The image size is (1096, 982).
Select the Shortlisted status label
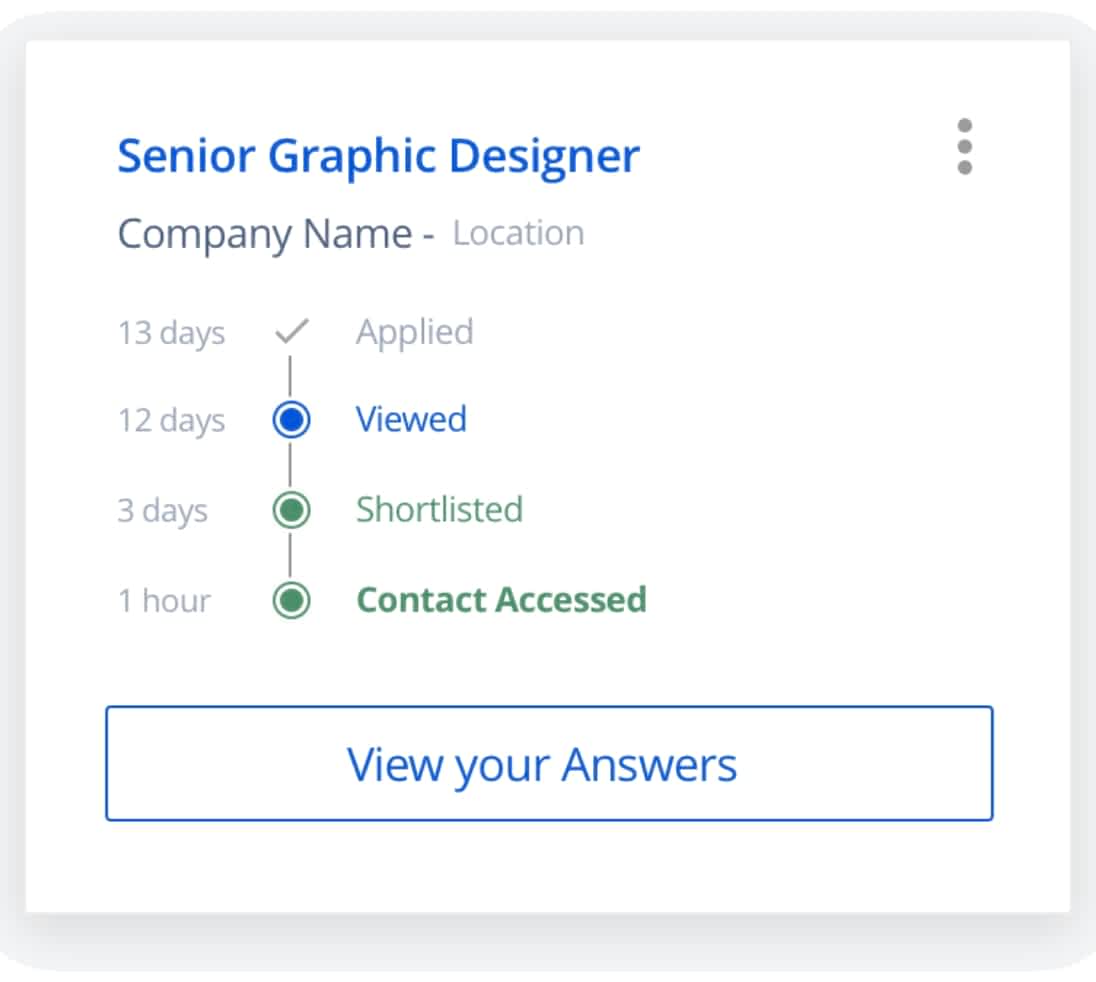coord(439,509)
